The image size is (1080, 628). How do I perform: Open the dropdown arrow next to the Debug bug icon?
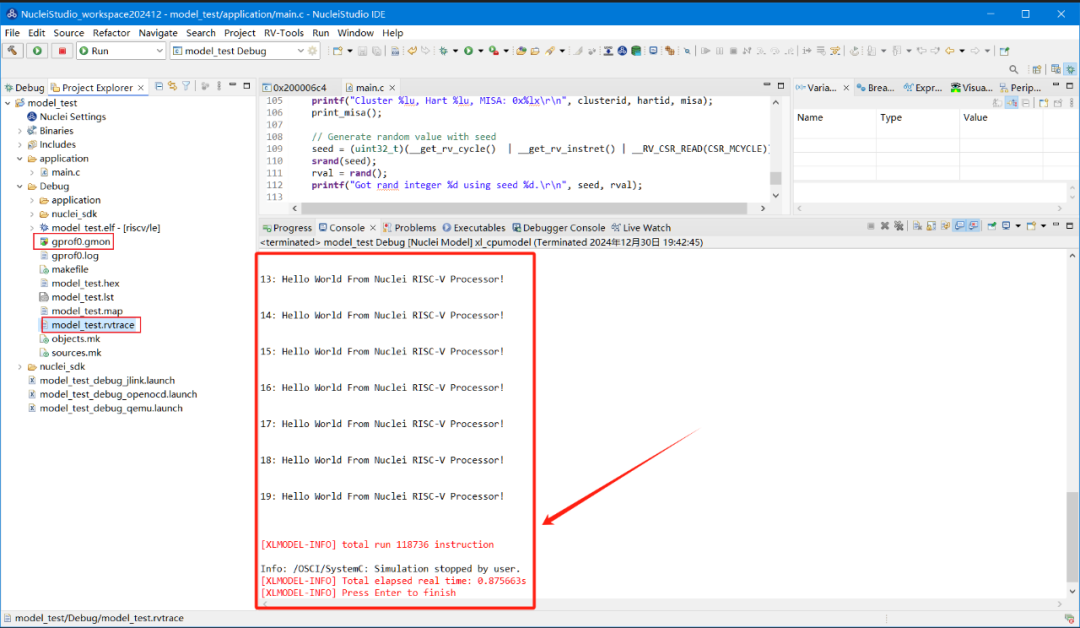[x=455, y=51]
